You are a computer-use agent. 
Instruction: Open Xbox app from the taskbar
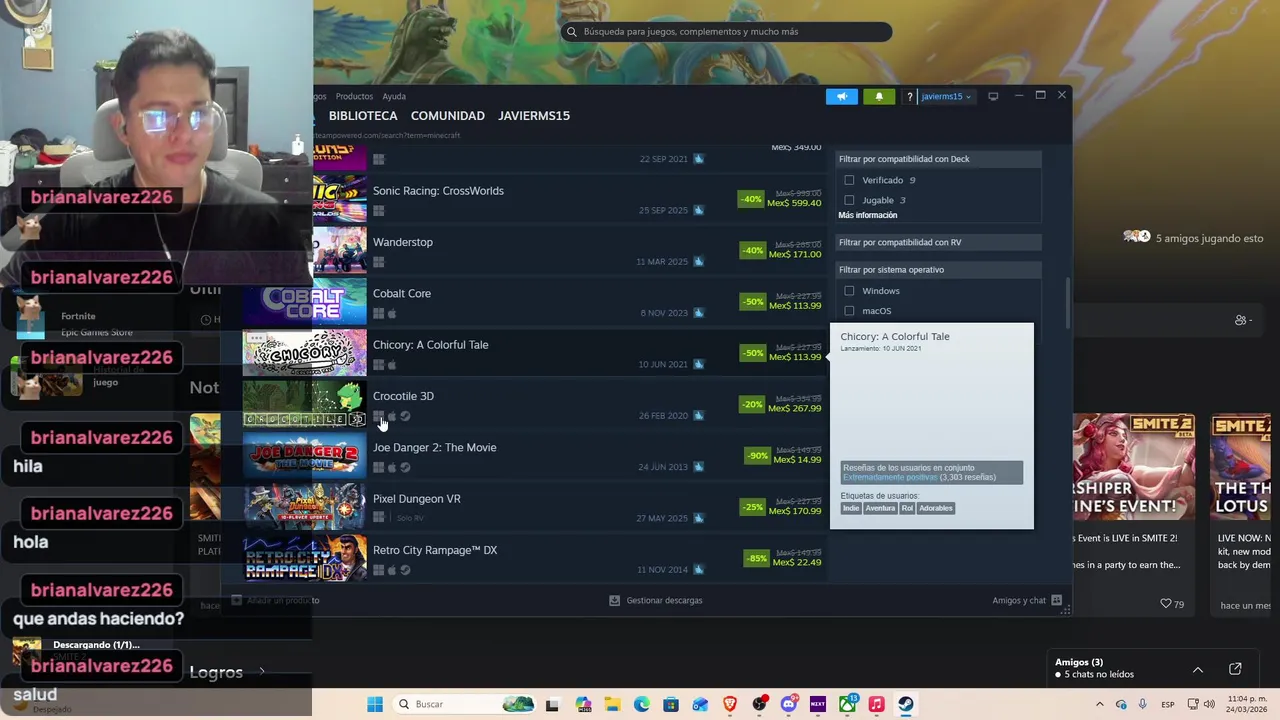(x=847, y=704)
